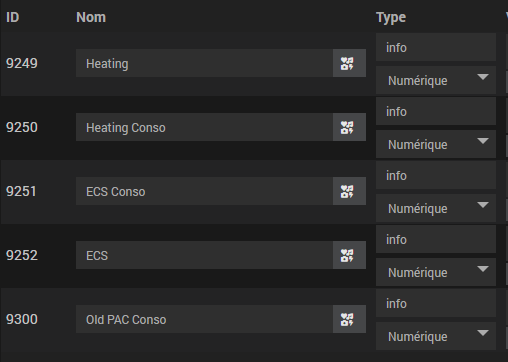Click the ID column header

point(13,17)
